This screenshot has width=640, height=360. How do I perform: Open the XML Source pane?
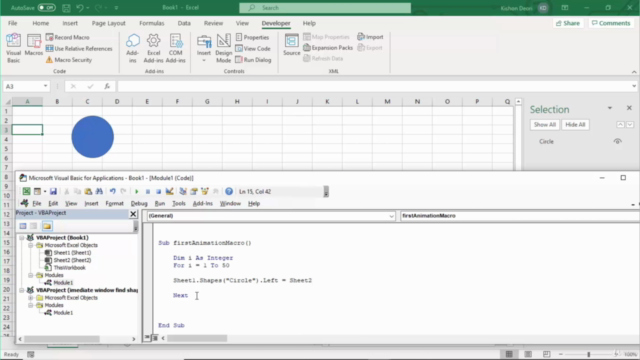(291, 45)
